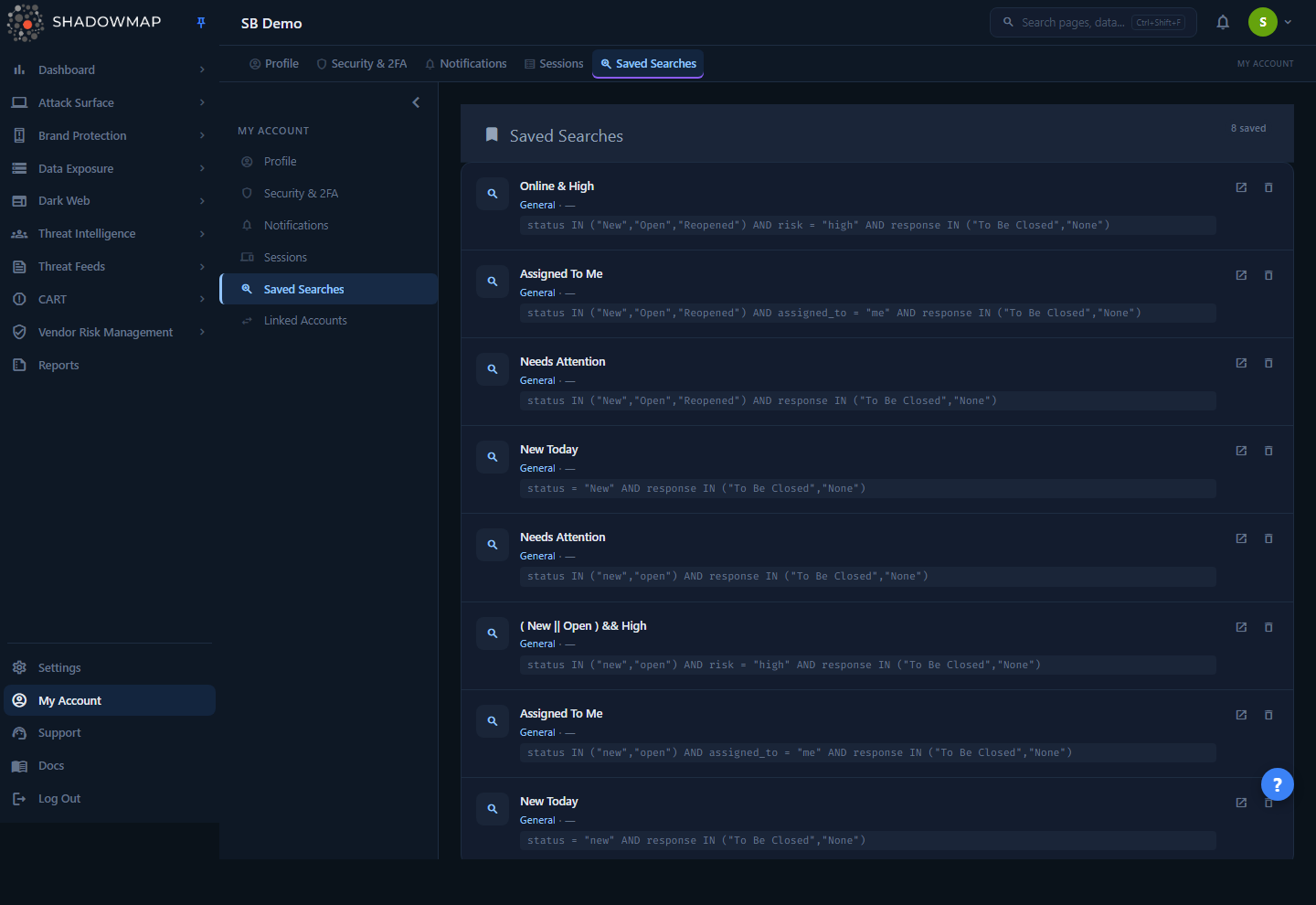This screenshot has width=1316, height=905.
Task: Switch to the Security & 2FA tab
Action: coord(362,64)
